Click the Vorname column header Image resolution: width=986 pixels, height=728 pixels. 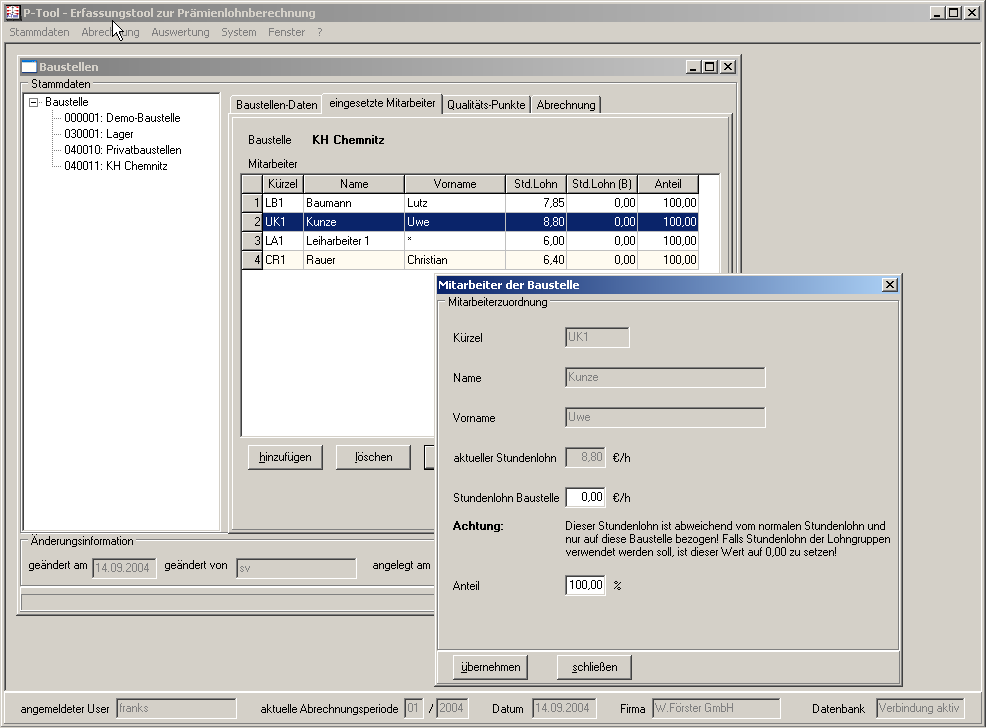(455, 184)
